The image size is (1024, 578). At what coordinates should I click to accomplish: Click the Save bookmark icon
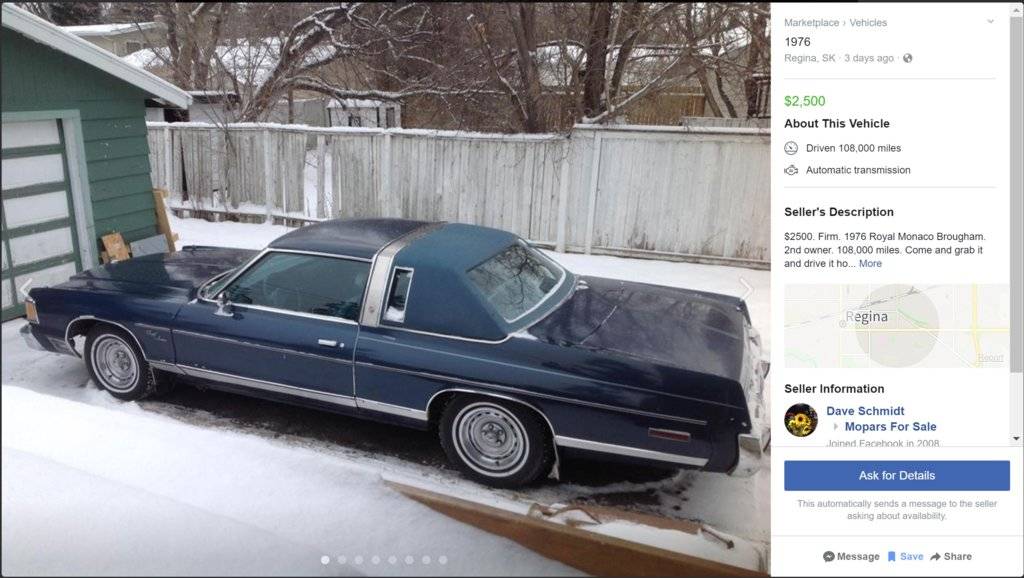coord(891,556)
